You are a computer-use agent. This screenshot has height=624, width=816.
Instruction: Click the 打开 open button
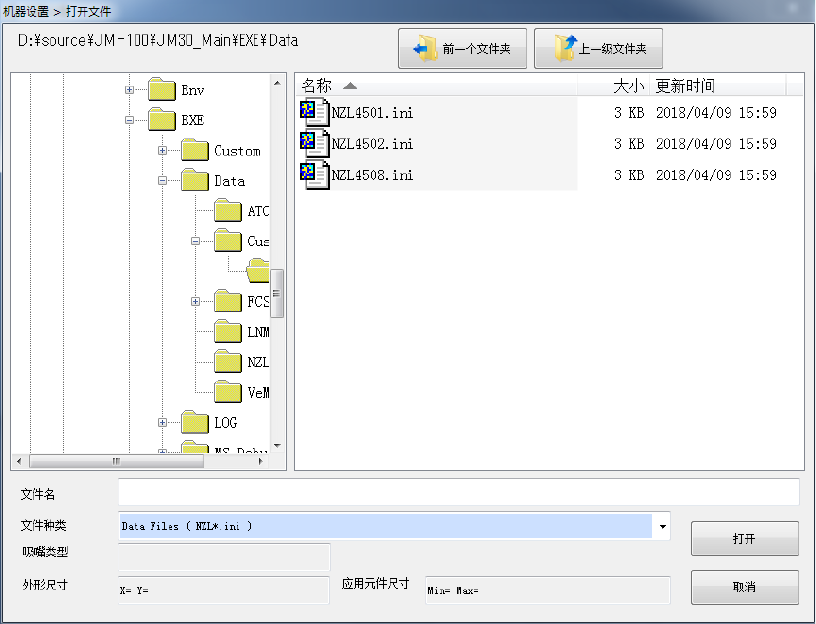coord(745,539)
